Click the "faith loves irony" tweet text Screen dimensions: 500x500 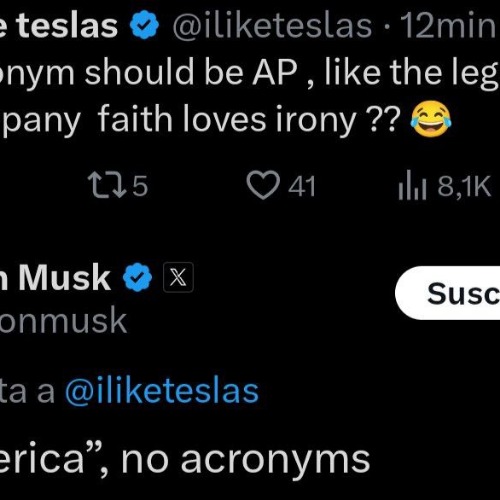[x=227, y=120]
